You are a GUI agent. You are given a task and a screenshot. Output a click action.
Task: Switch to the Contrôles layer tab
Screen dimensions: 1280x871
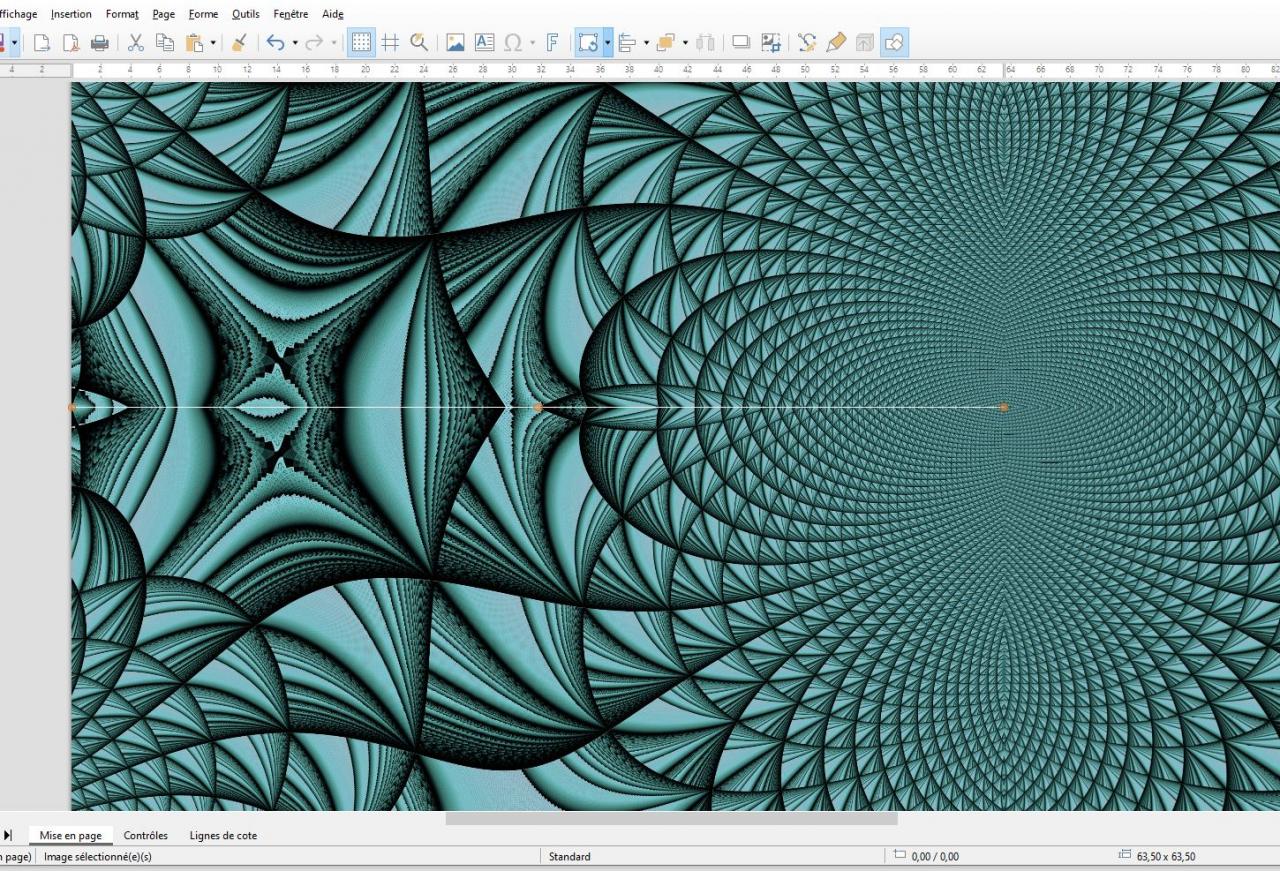[146, 835]
